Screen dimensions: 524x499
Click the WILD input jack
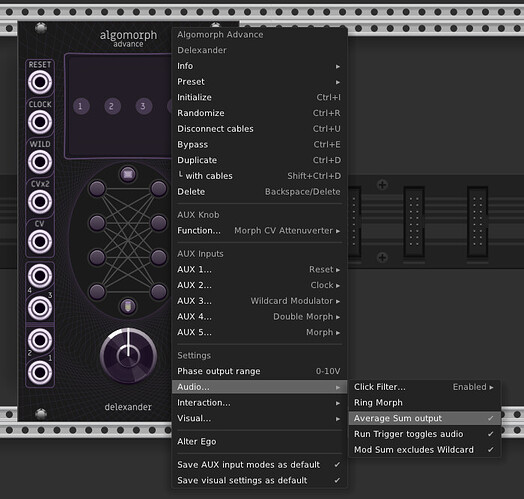click(40, 162)
